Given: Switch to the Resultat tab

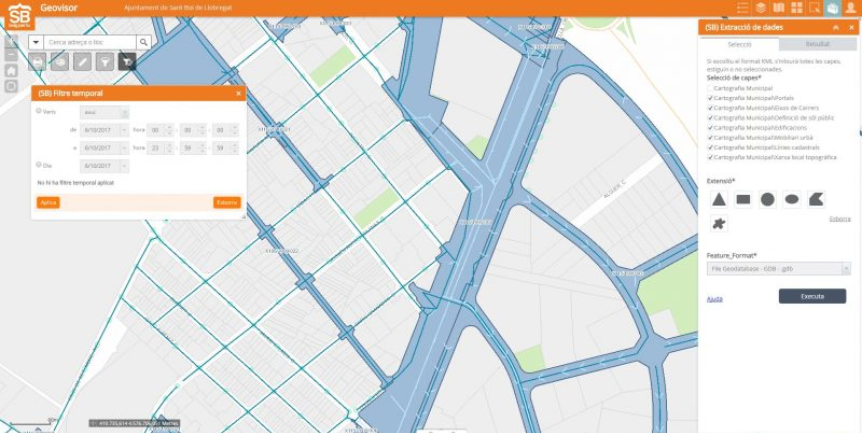Looking at the screenshot, I should [818, 44].
